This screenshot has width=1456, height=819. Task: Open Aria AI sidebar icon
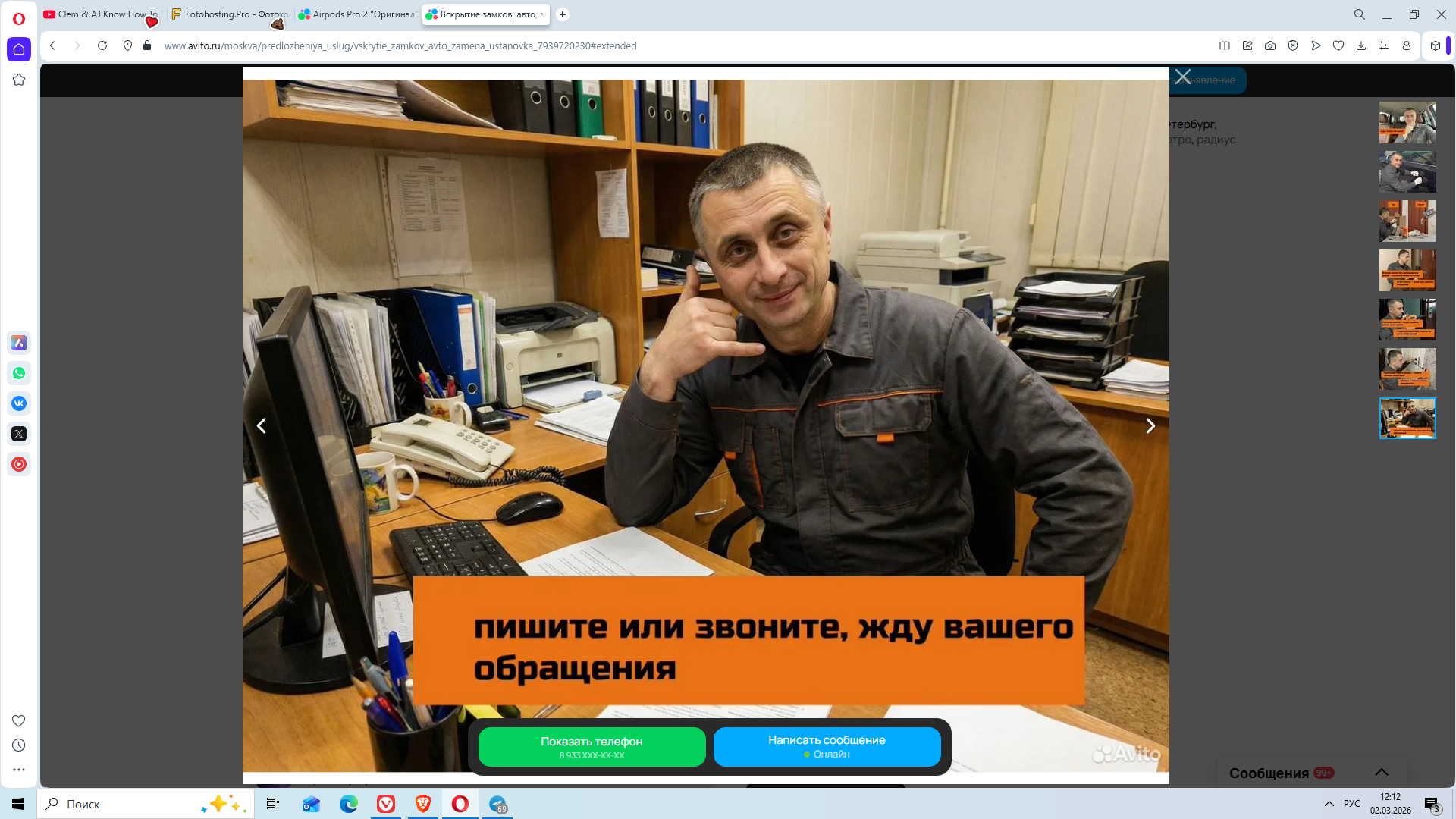pyautogui.click(x=19, y=343)
